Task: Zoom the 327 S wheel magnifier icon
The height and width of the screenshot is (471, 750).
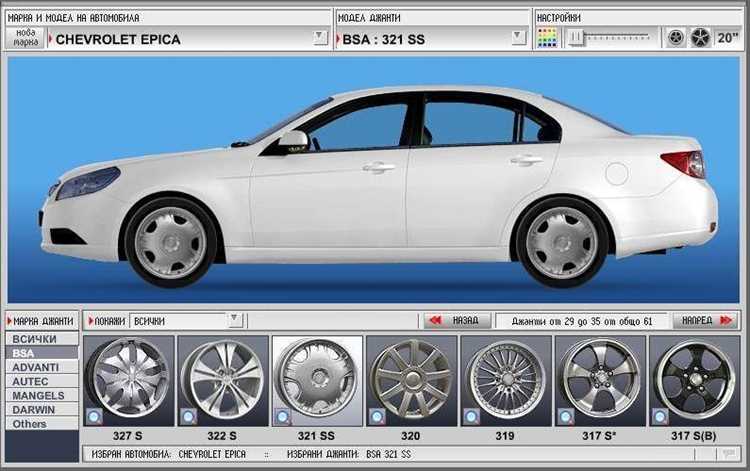Action: [x=94, y=416]
